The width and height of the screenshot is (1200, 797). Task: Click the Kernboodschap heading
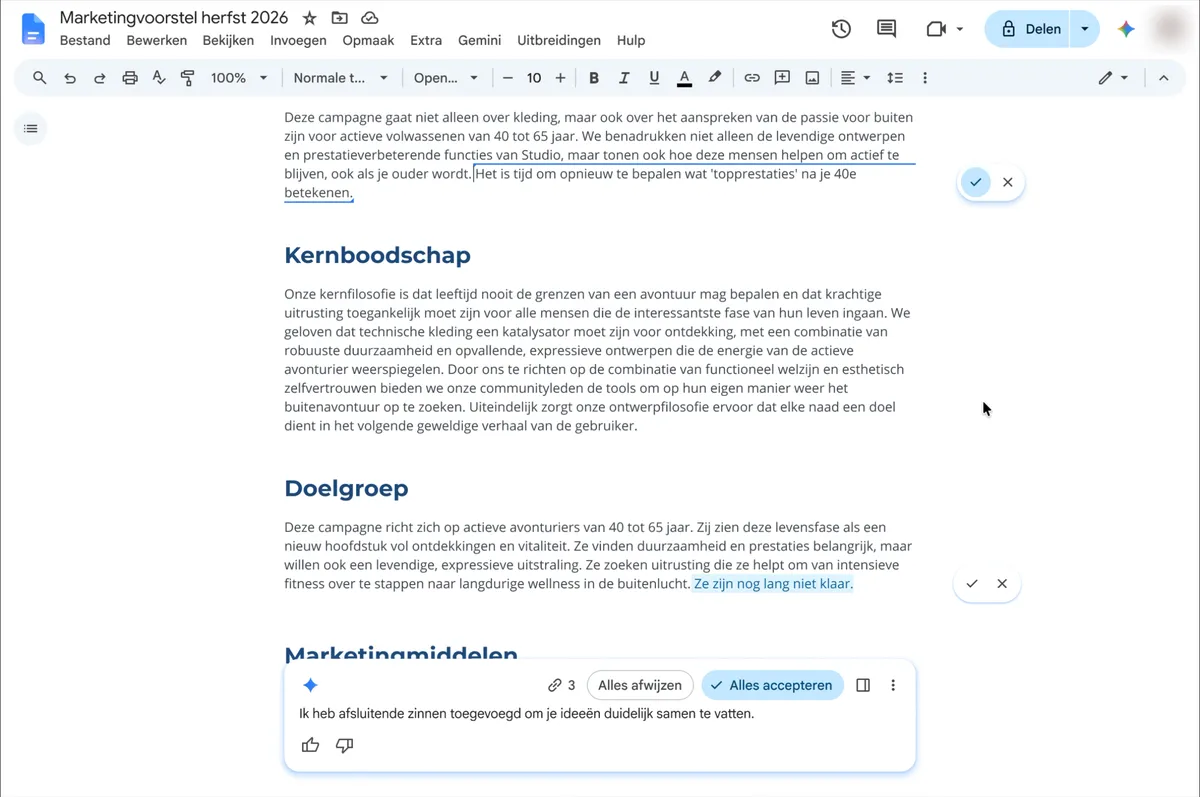[x=377, y=255]
